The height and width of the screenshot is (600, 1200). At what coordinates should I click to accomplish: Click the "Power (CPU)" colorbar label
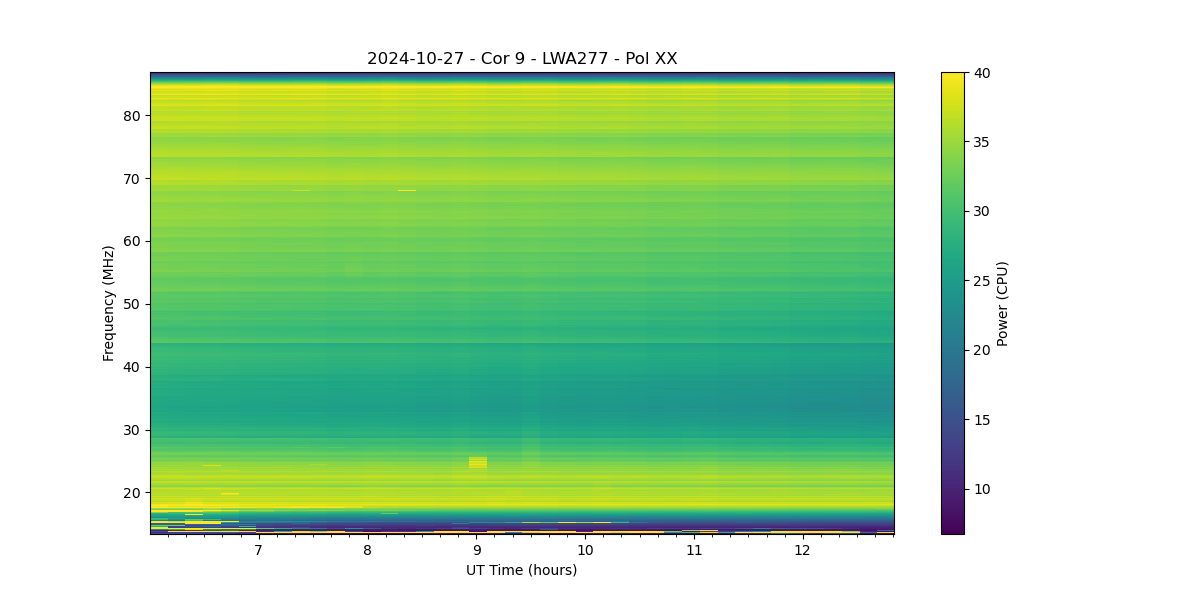(x=1002, y=303)
